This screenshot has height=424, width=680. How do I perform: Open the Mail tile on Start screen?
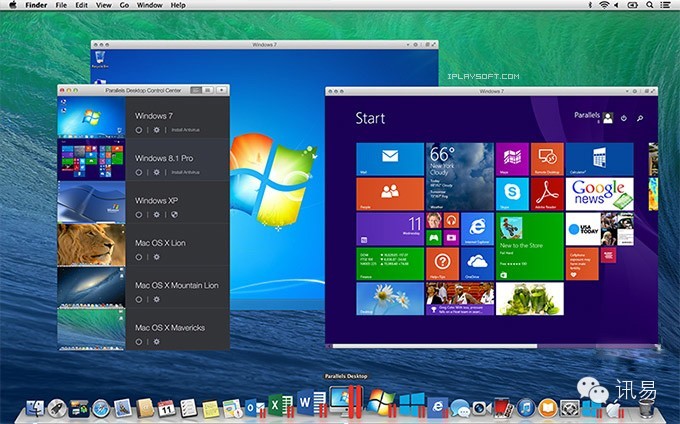[x=390, y=159]
